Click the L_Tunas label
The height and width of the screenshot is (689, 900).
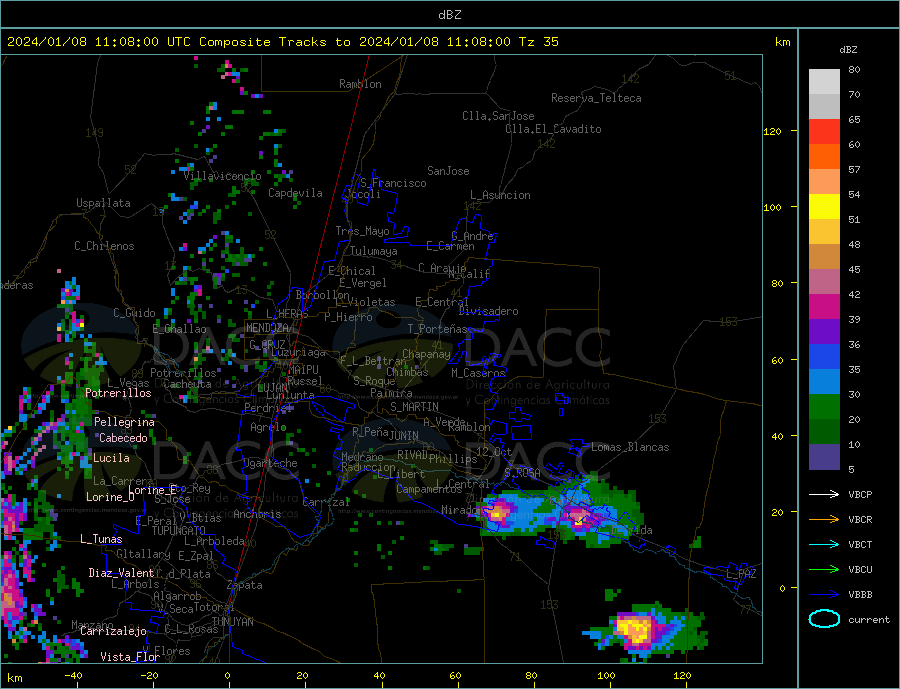pyautogui.click(x=101, y=539)
